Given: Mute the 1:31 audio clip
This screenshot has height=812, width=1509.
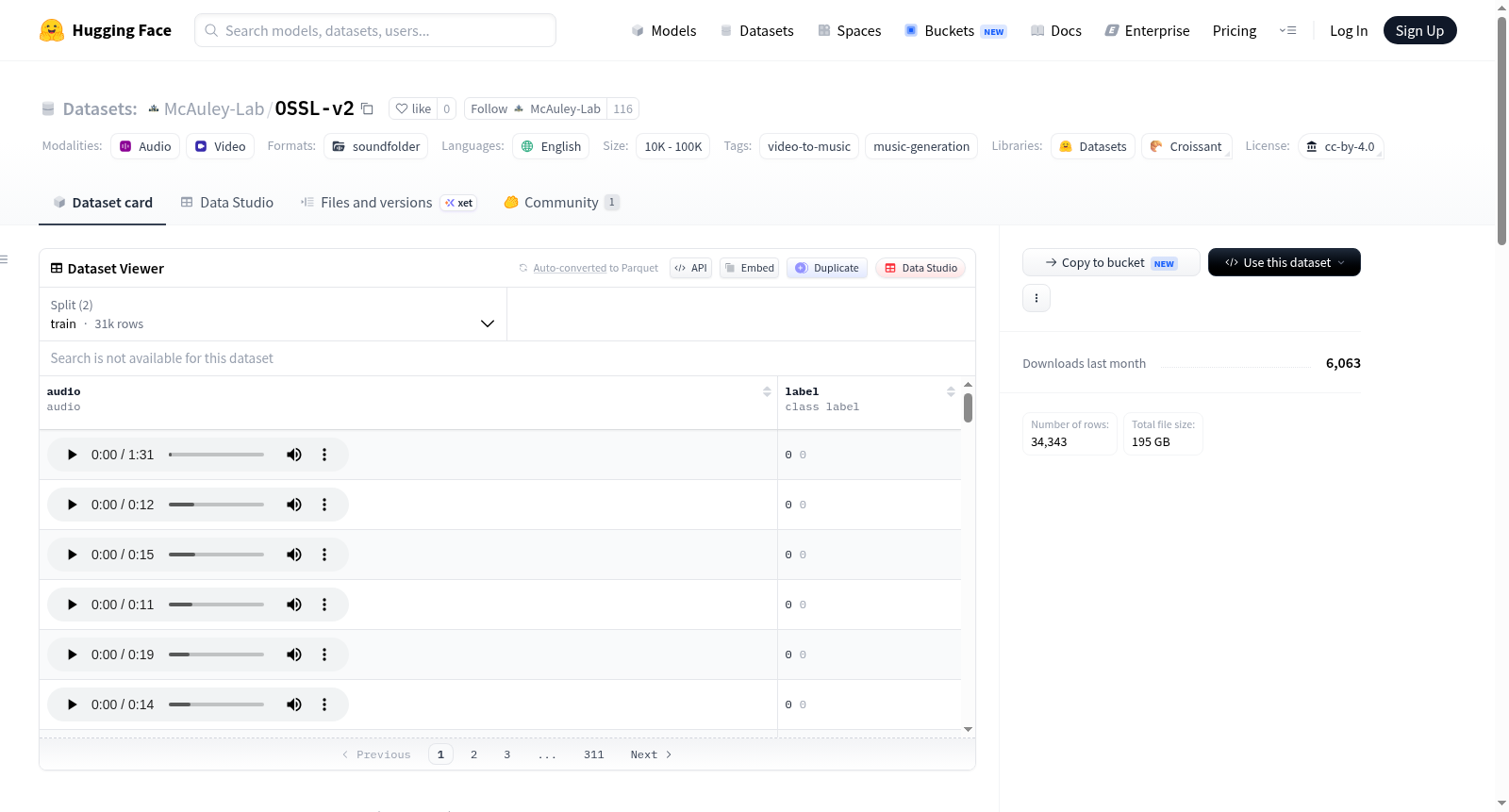Looking at the screenshot, I should tap(294, 455).
